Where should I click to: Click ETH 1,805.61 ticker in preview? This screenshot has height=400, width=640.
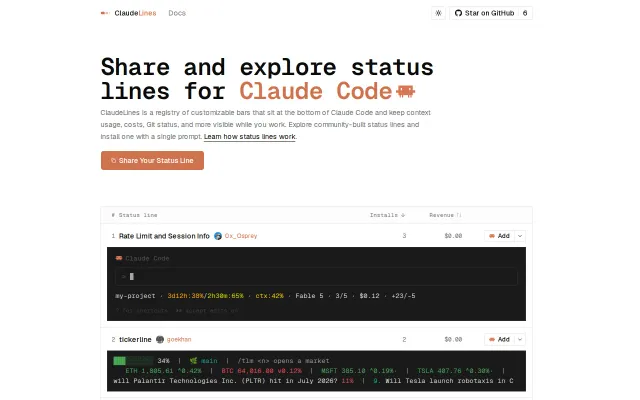pyautogui.click(x=163, y=371)
